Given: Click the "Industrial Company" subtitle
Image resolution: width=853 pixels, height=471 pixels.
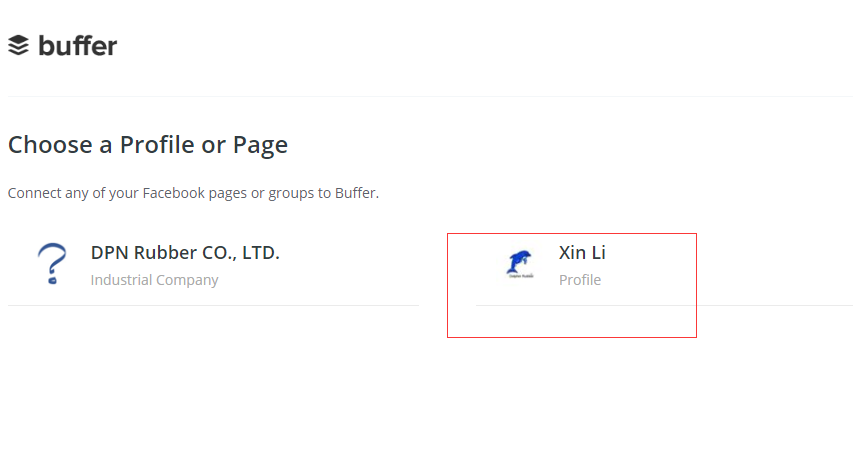Looking at the screenshot, I should tap(154, 280).
